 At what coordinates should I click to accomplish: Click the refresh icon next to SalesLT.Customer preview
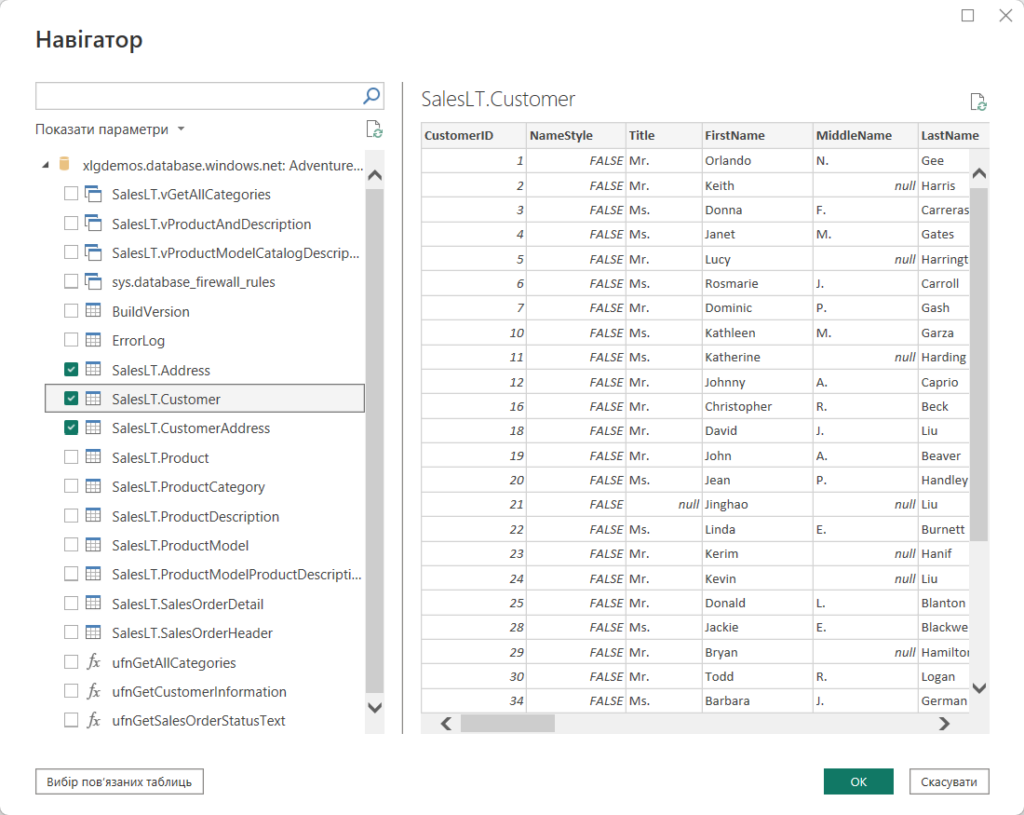978,101
